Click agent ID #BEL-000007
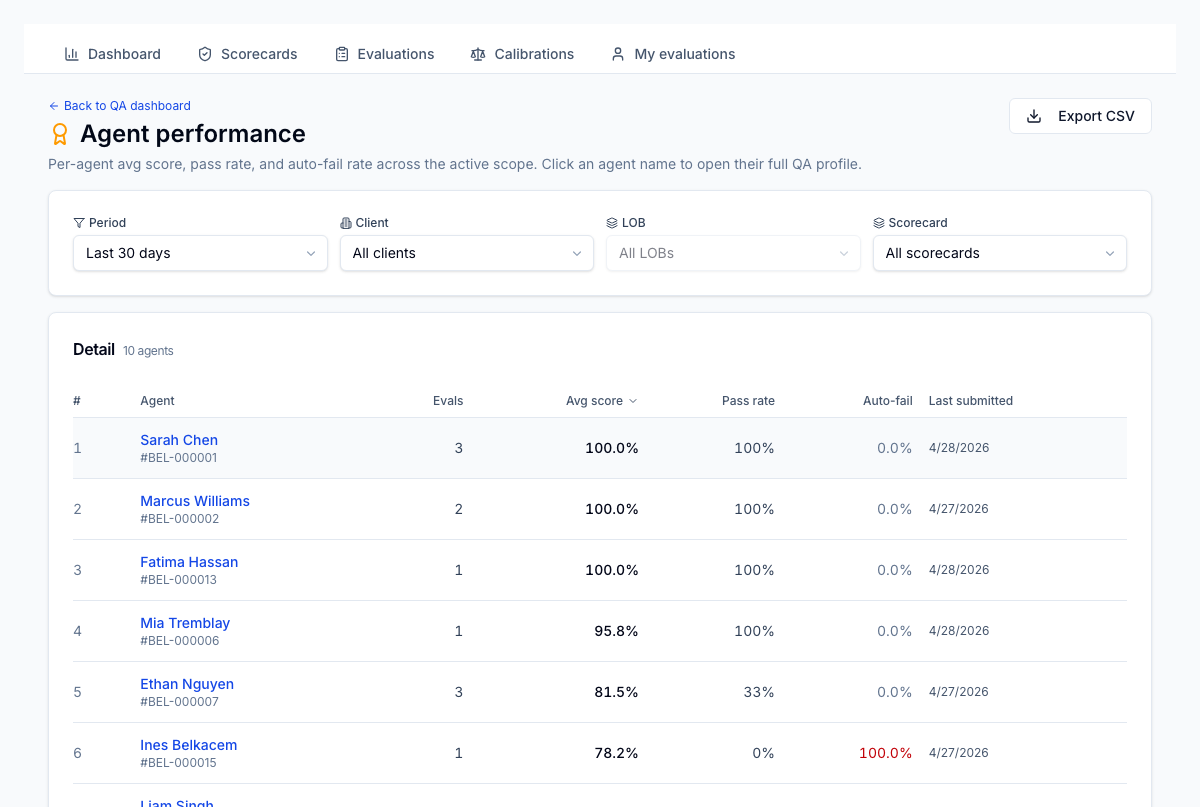The image size is (1200, 807). click(180, 702)
